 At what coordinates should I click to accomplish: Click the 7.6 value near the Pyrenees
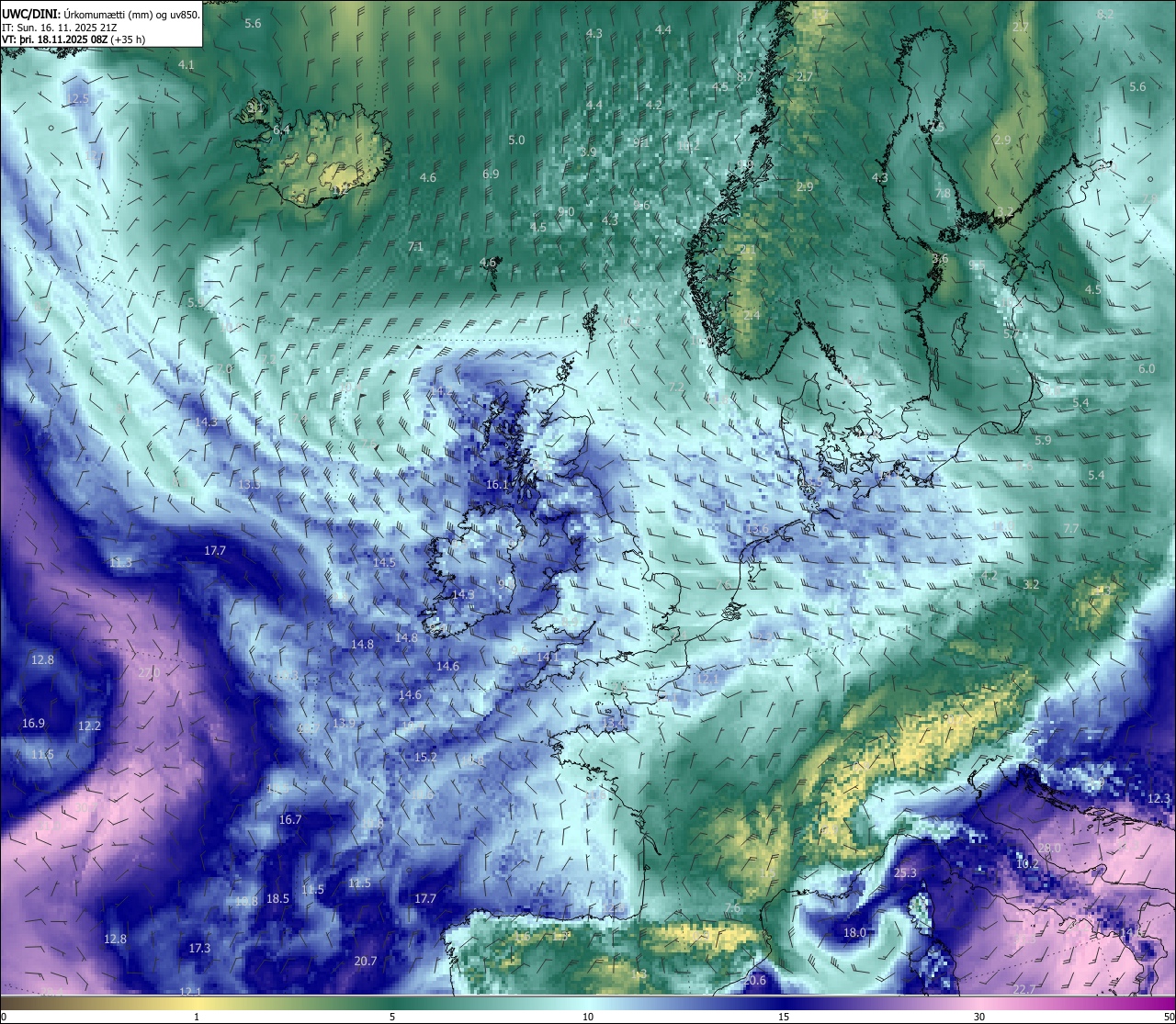732,907
